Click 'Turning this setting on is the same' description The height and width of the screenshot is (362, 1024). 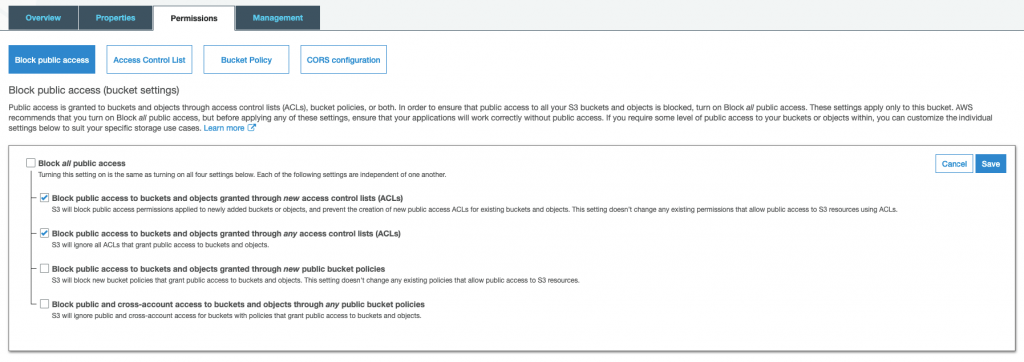click(x=242, y=174)
